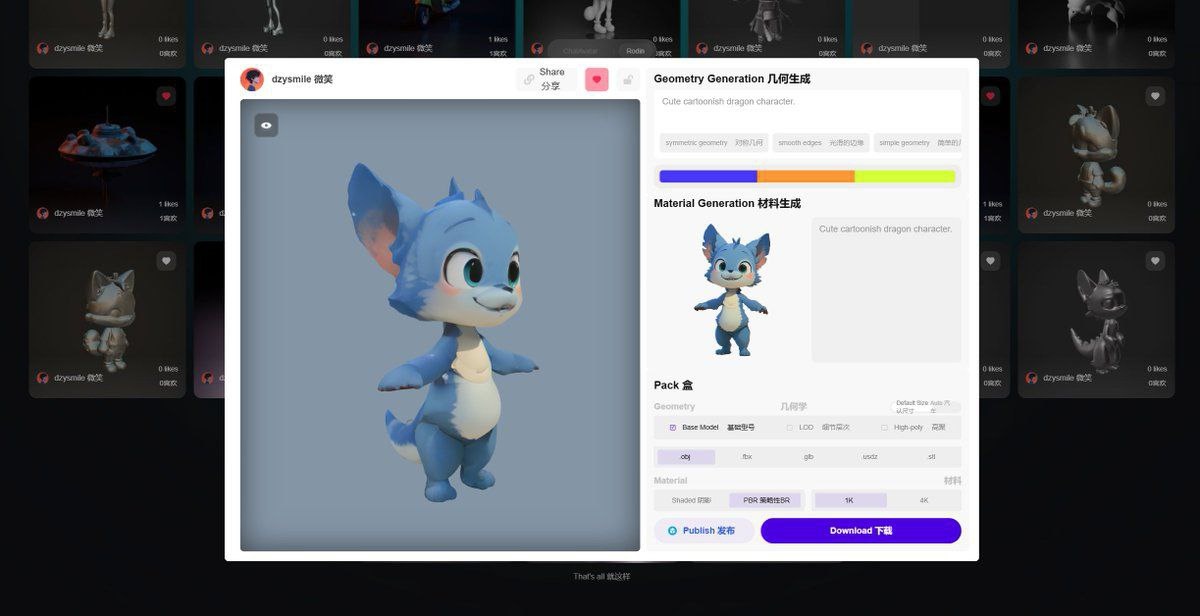Click dzysmile username under UFO spaceship card

pyautogui.click(x=78, y=213)
